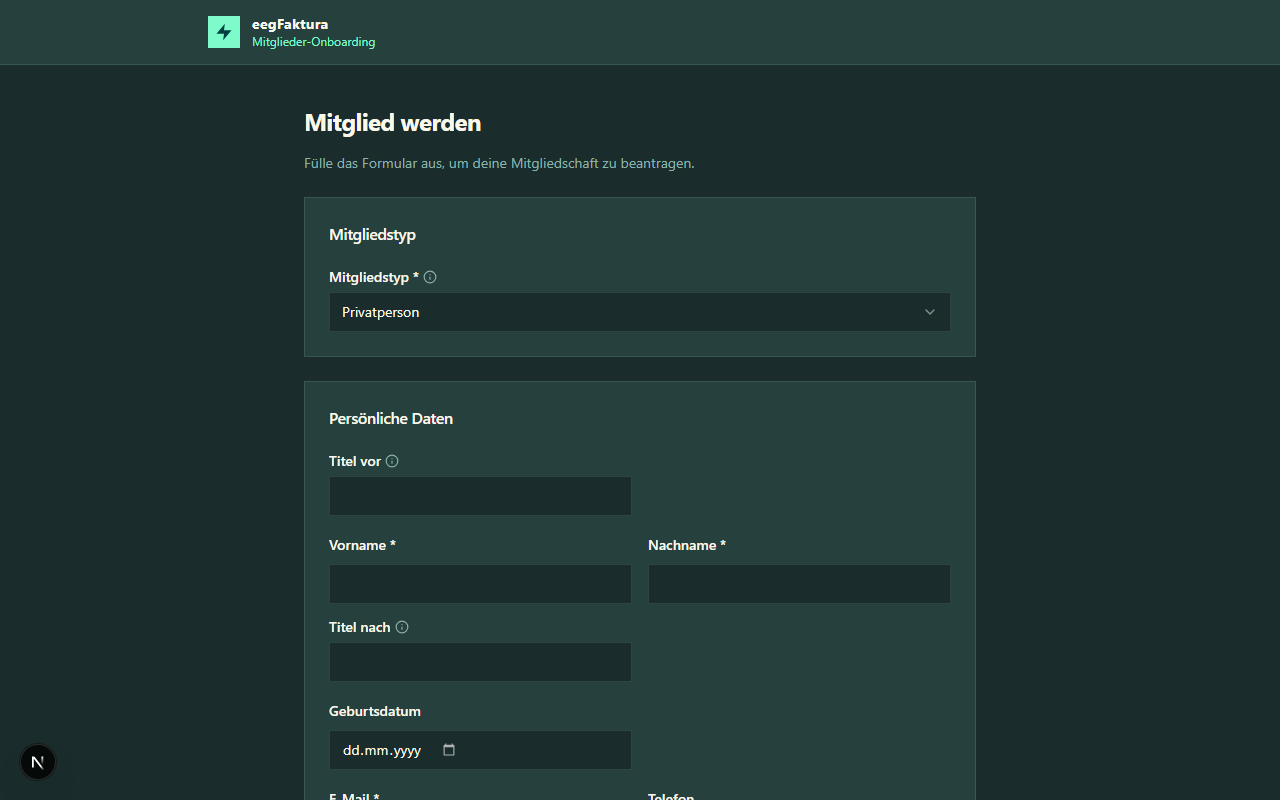Focus the Titel vor input field
This screenshot has width=1280, height=800.
[480, 496]
